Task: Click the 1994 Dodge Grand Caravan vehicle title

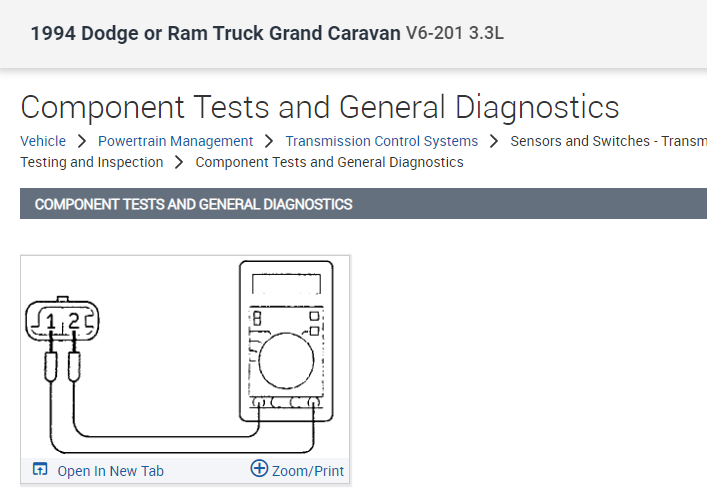Action: coord(215,34)
